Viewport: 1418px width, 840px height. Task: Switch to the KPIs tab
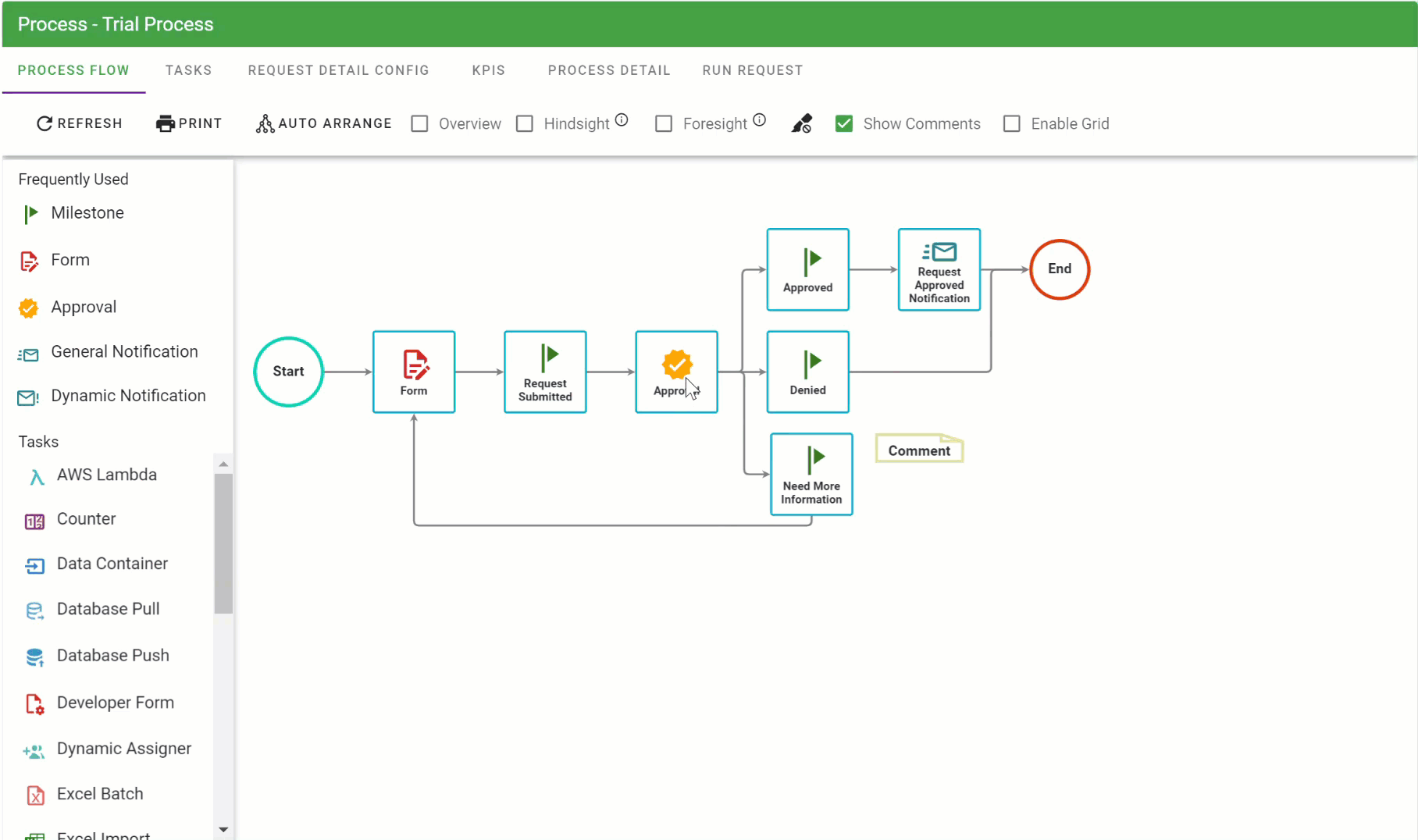click(x=488, y=70)
